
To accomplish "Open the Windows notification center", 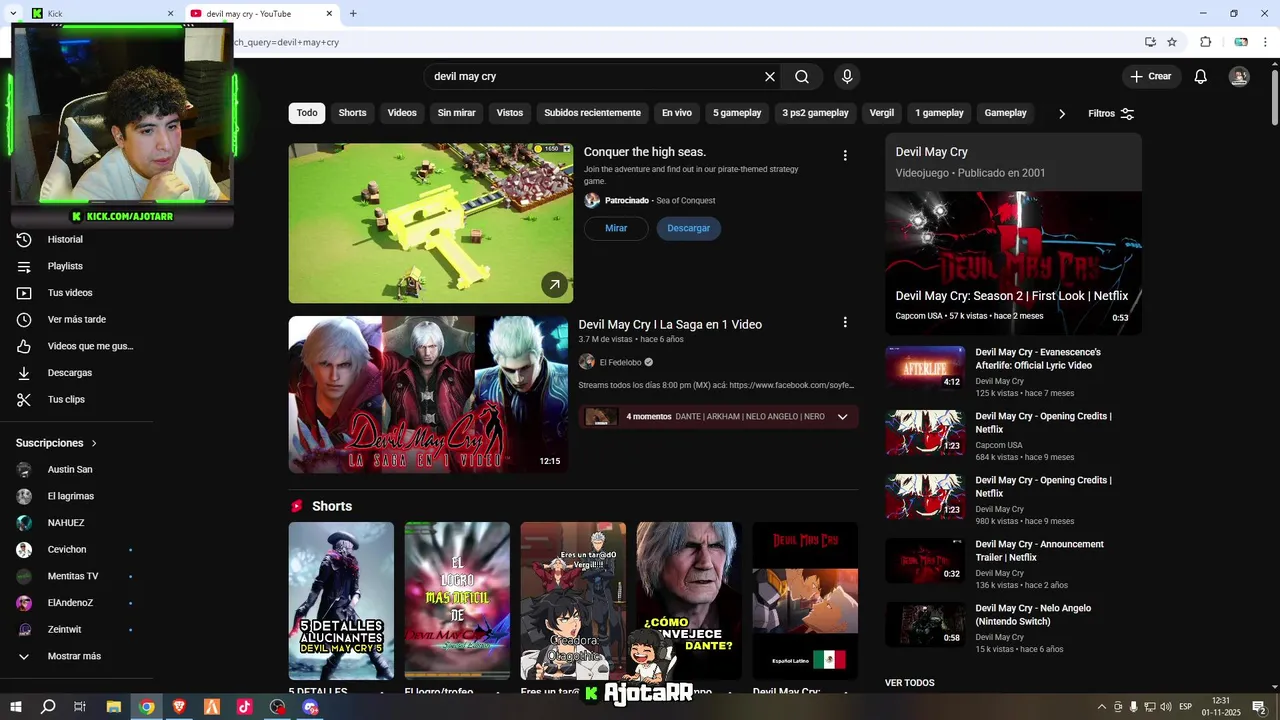I will click(x=1259, y=707).
